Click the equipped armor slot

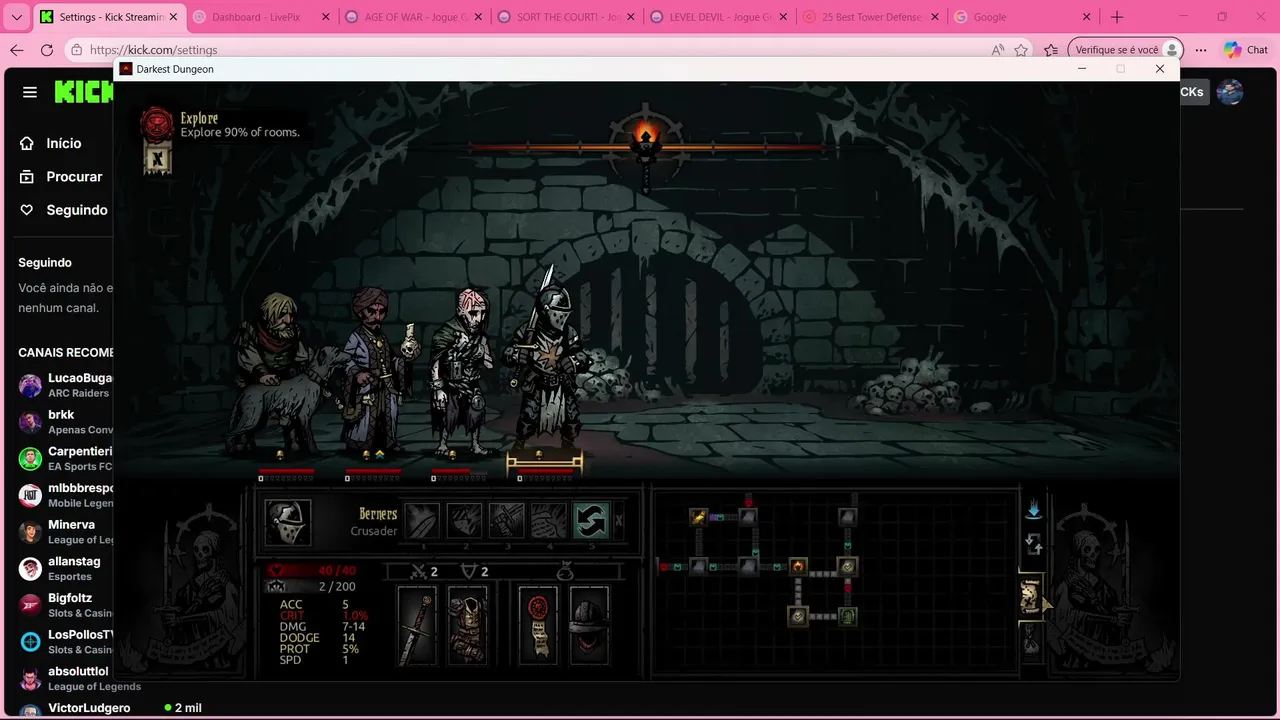[467, 625]
